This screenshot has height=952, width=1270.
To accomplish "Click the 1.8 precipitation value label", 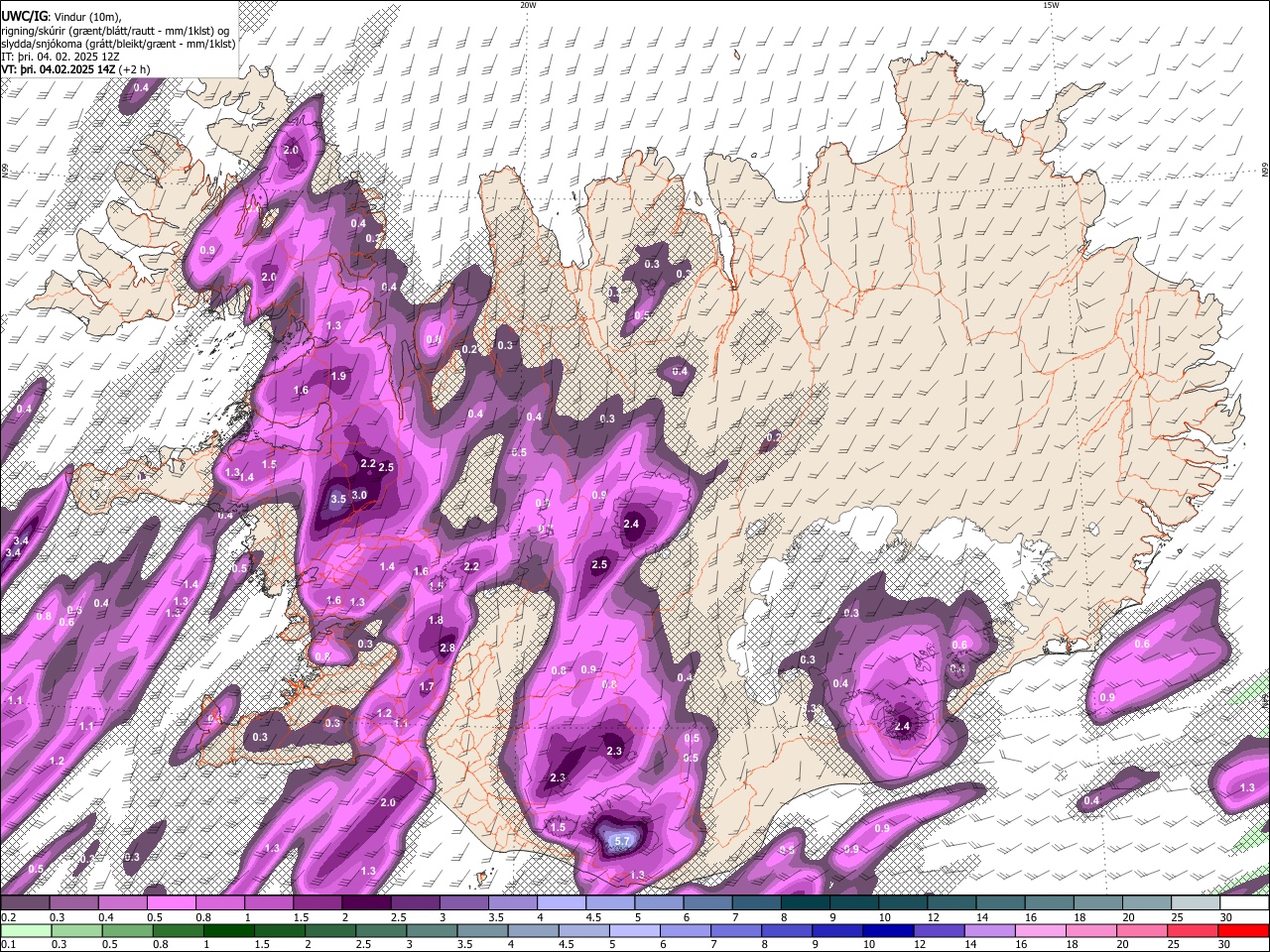I will 436,620.
